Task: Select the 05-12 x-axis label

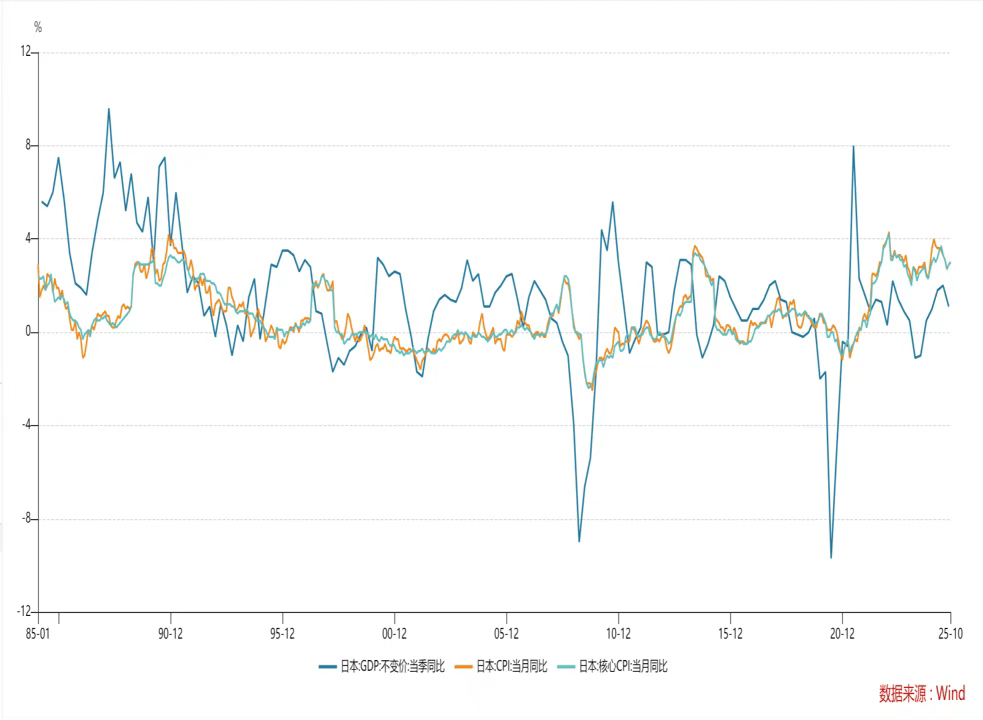Action: (506, 633)
